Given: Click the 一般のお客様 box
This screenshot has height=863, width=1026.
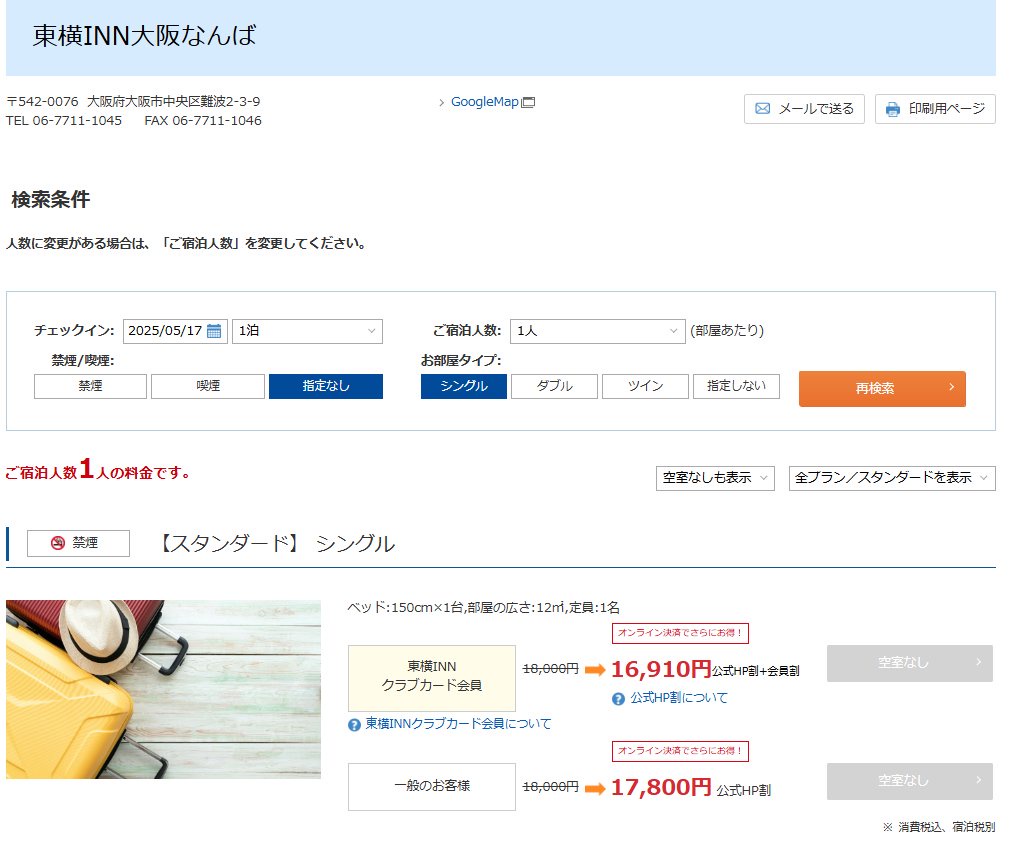Looking at the screenshot, I should 432,786.
